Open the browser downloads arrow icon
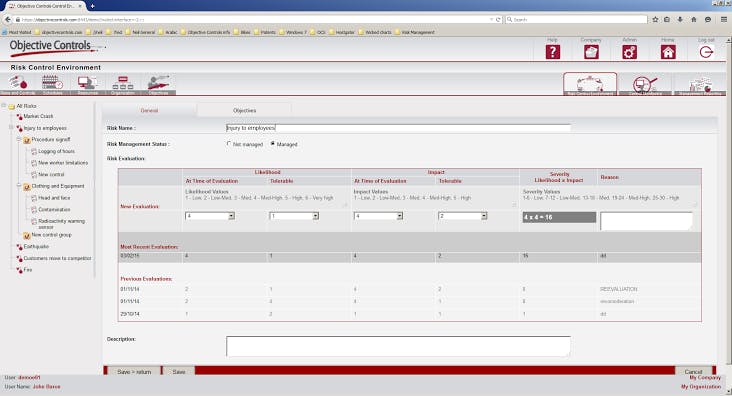 [x=680, y=20]
